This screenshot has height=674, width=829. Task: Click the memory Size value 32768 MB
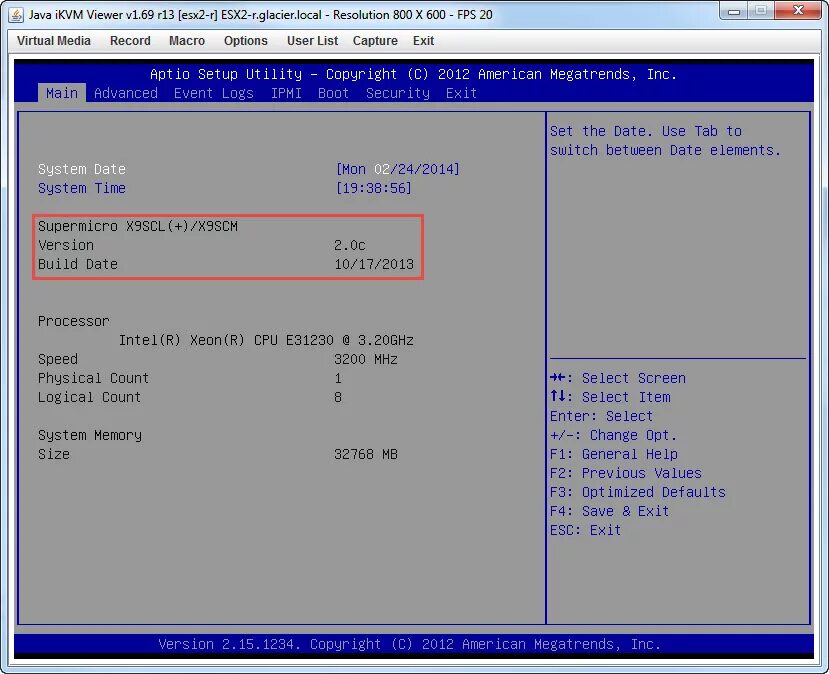coord(366,455)
